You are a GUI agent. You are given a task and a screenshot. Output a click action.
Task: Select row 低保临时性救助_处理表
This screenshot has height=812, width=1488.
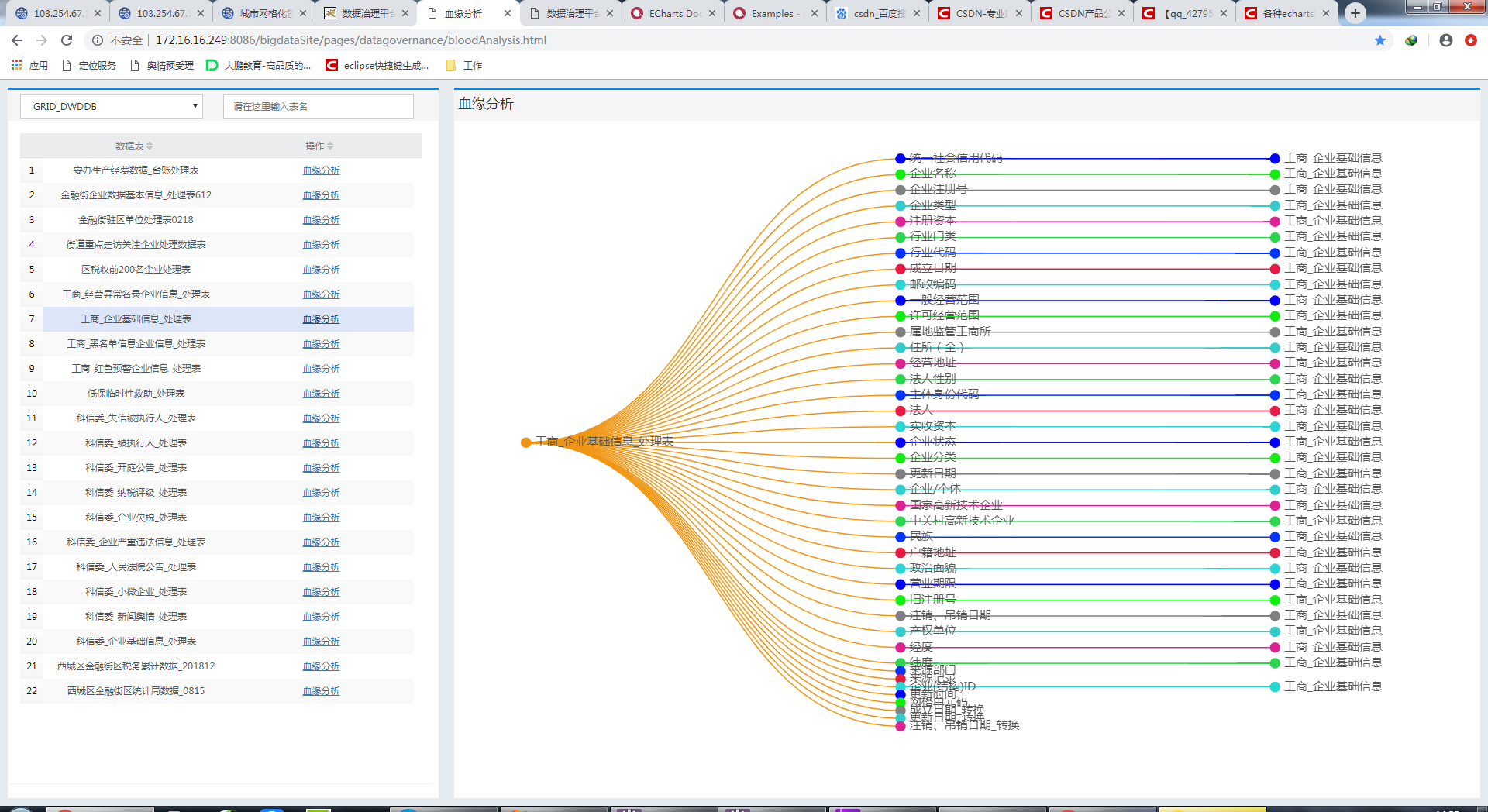[x=217, y=394]
